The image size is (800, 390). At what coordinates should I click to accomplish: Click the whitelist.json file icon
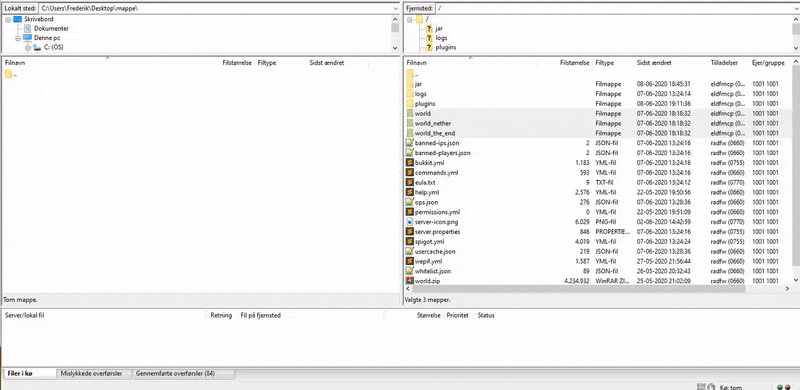point(409,271)
